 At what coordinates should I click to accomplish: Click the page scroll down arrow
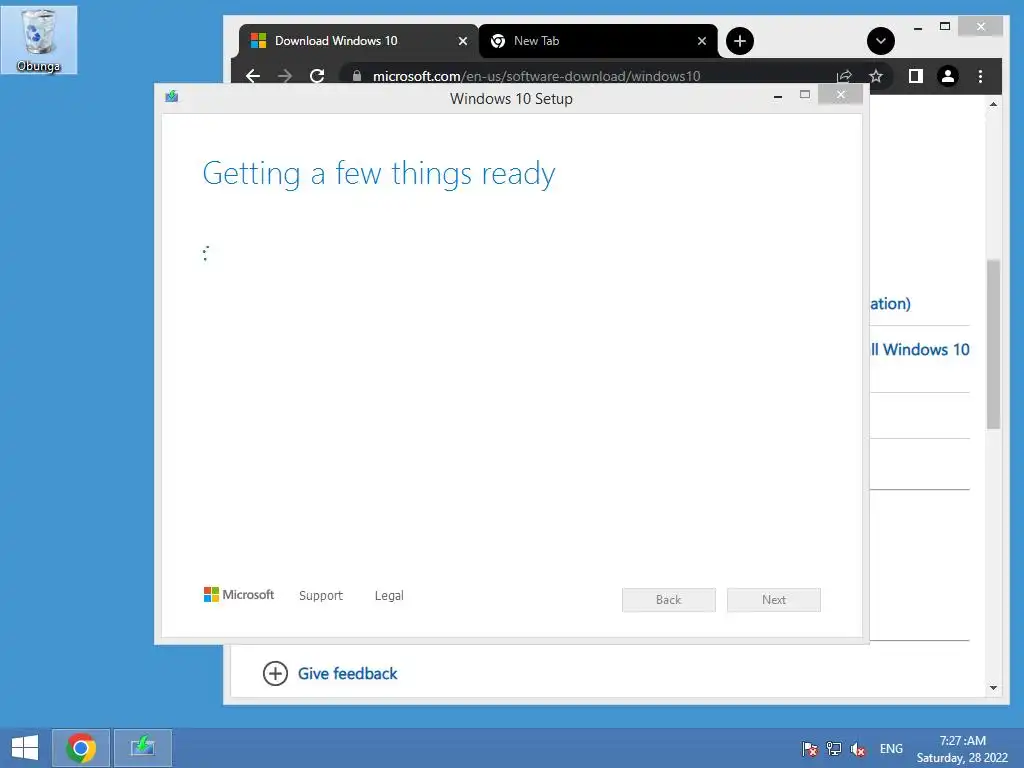993,688
